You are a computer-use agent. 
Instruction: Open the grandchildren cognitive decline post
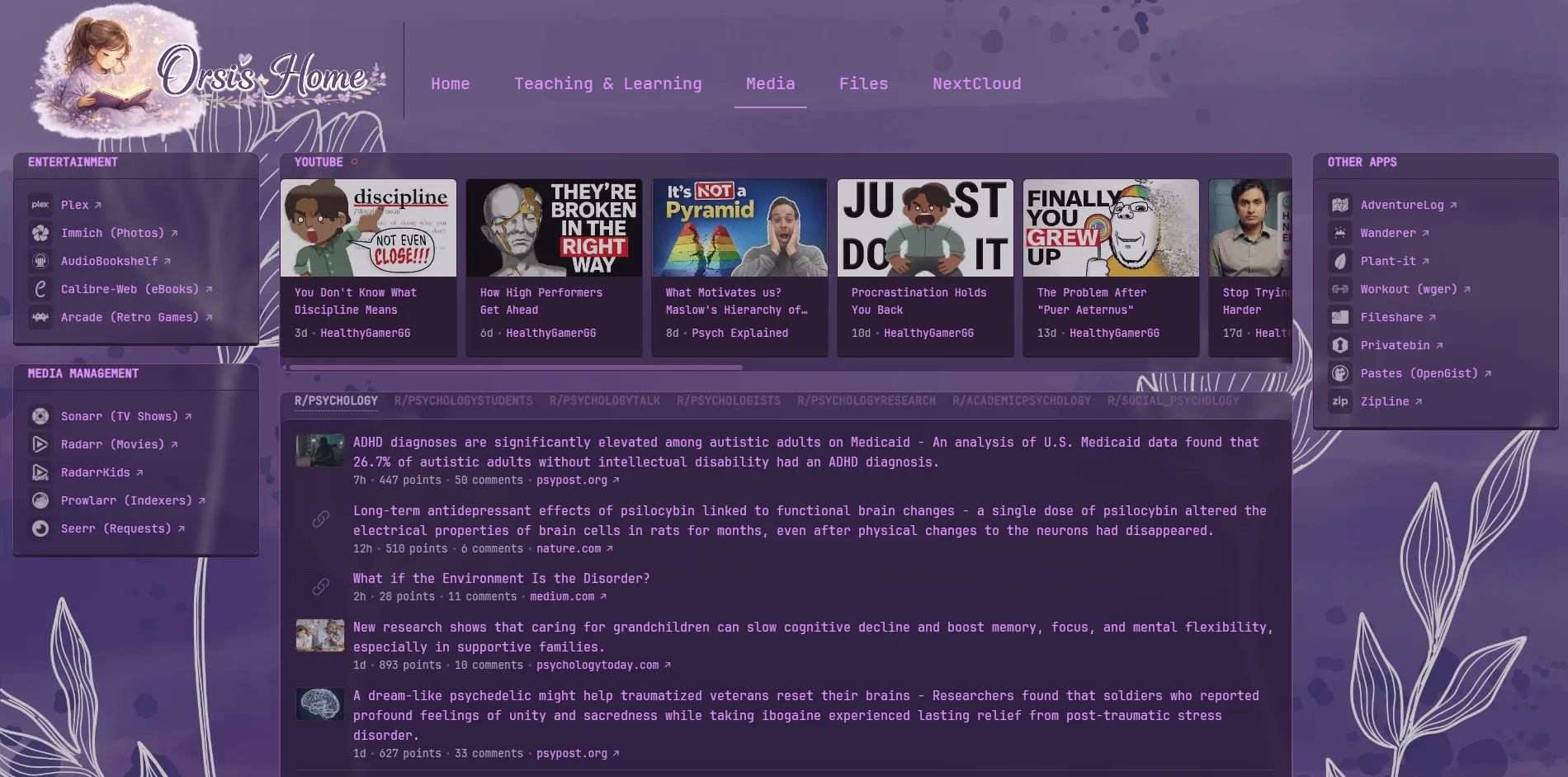coord(813,637)
